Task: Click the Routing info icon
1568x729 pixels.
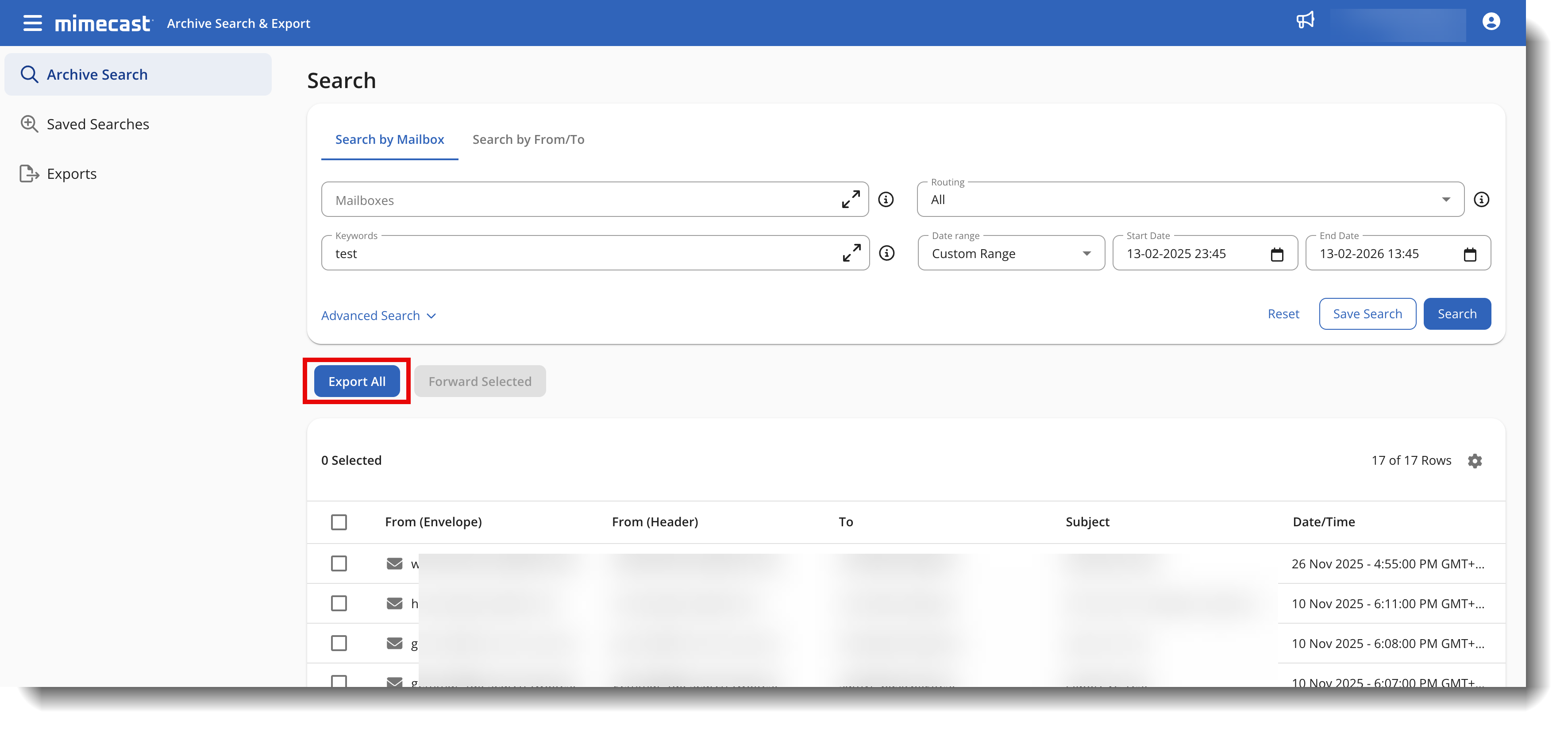Action: click(1481, 199)
